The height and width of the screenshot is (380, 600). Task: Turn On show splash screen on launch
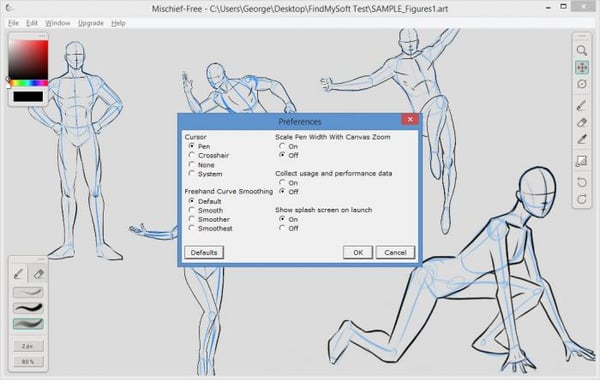289,219
